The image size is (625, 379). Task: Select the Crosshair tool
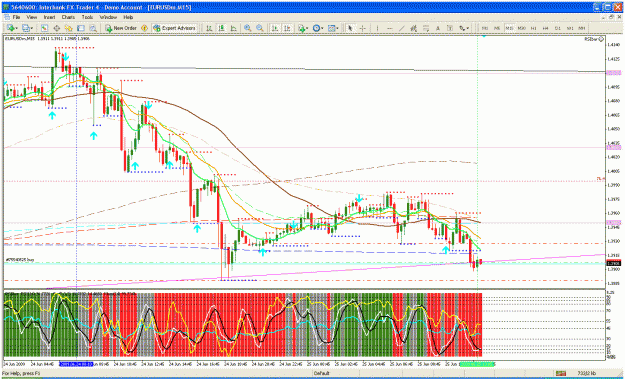coord(362,28)
